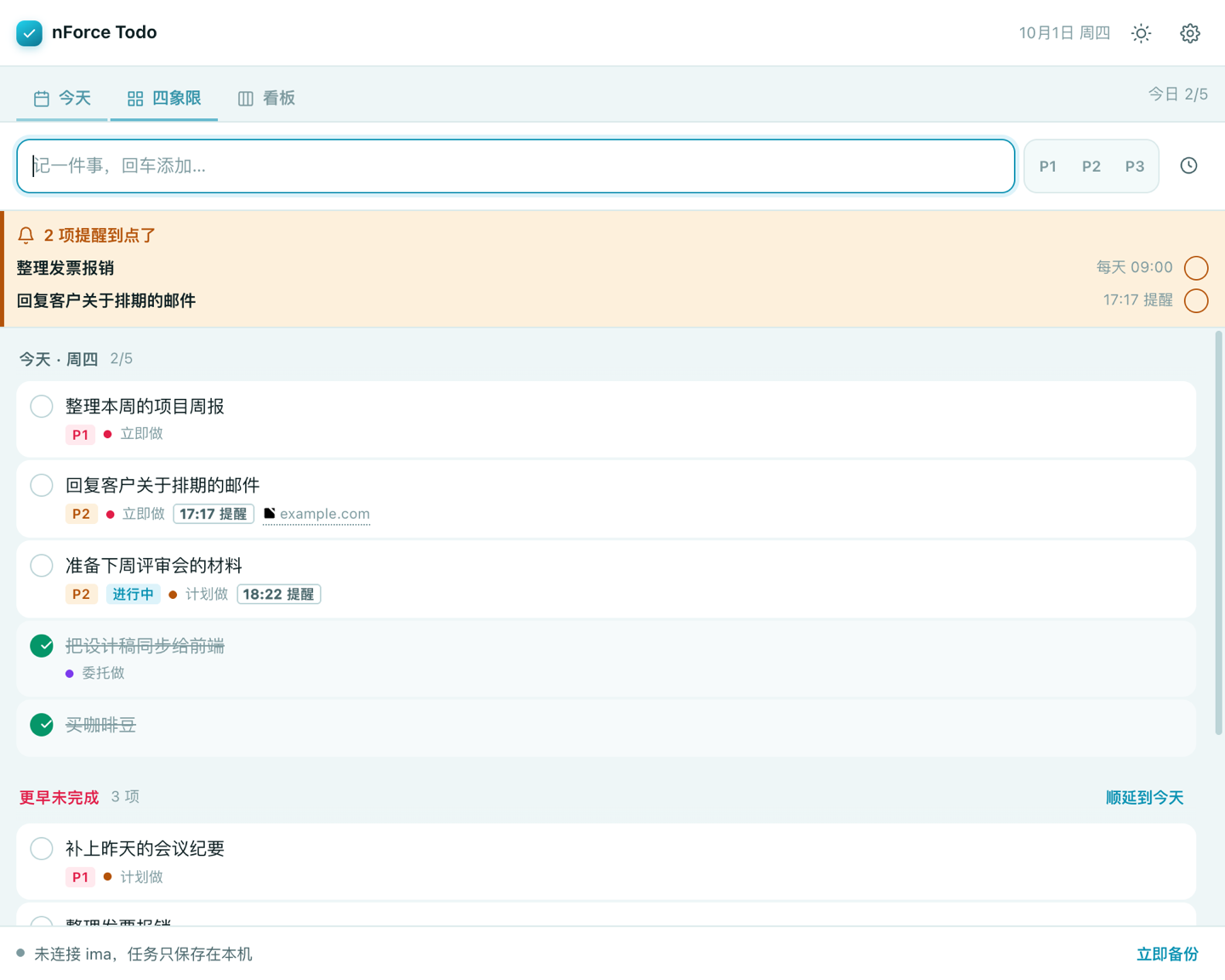Screen dimensions: 1225x980
Task: Click the P1 badge on 整理本周的项目周报
Action: [x=80, y=435]
